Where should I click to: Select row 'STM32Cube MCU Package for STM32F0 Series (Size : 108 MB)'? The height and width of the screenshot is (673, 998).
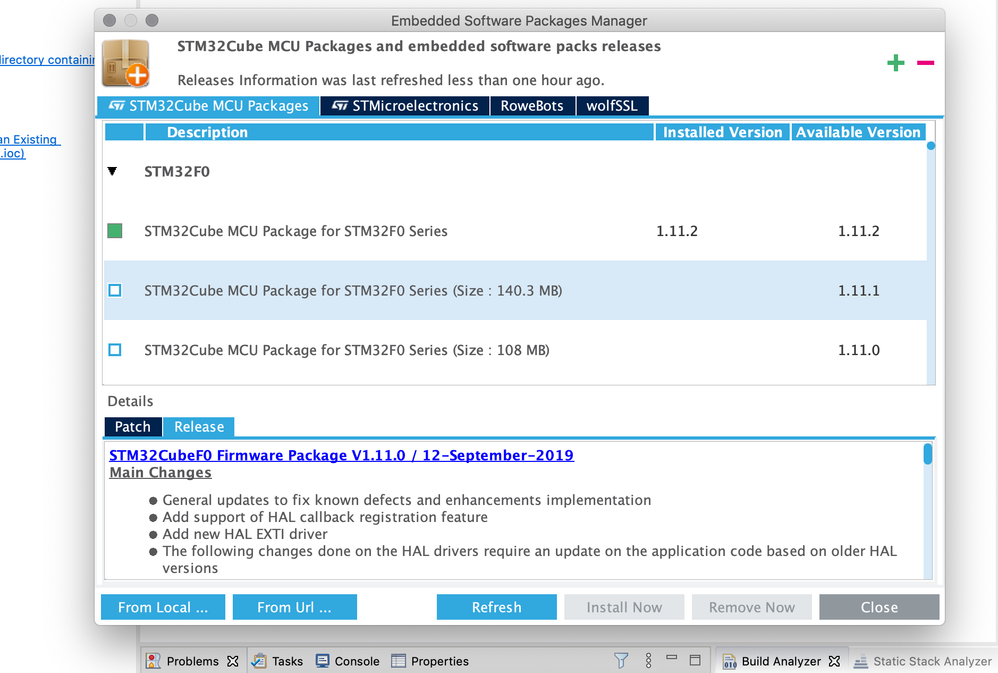tap(515, 350)
